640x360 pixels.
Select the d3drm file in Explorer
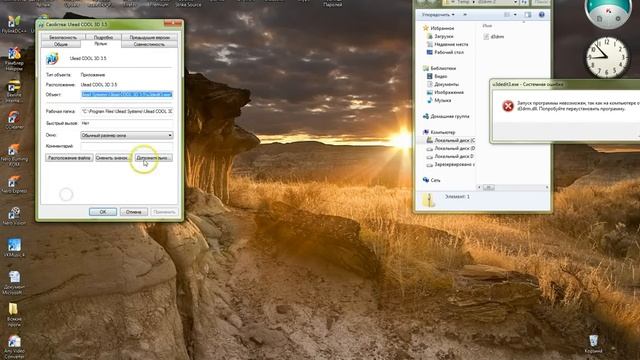(494, 37)
